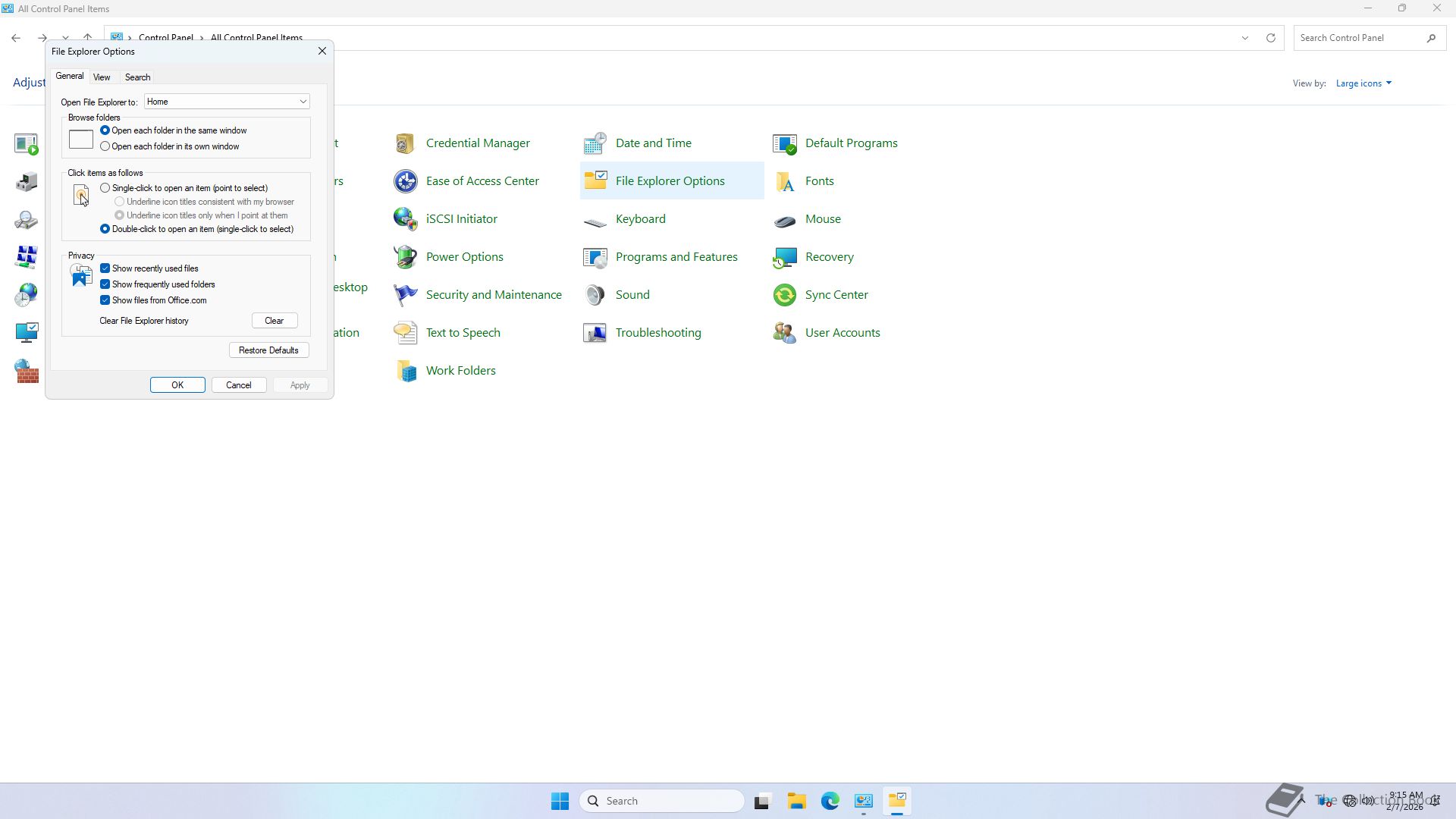Open the Work Folders icon
This screenshot has height=819, width=1456.
point(405,371)
